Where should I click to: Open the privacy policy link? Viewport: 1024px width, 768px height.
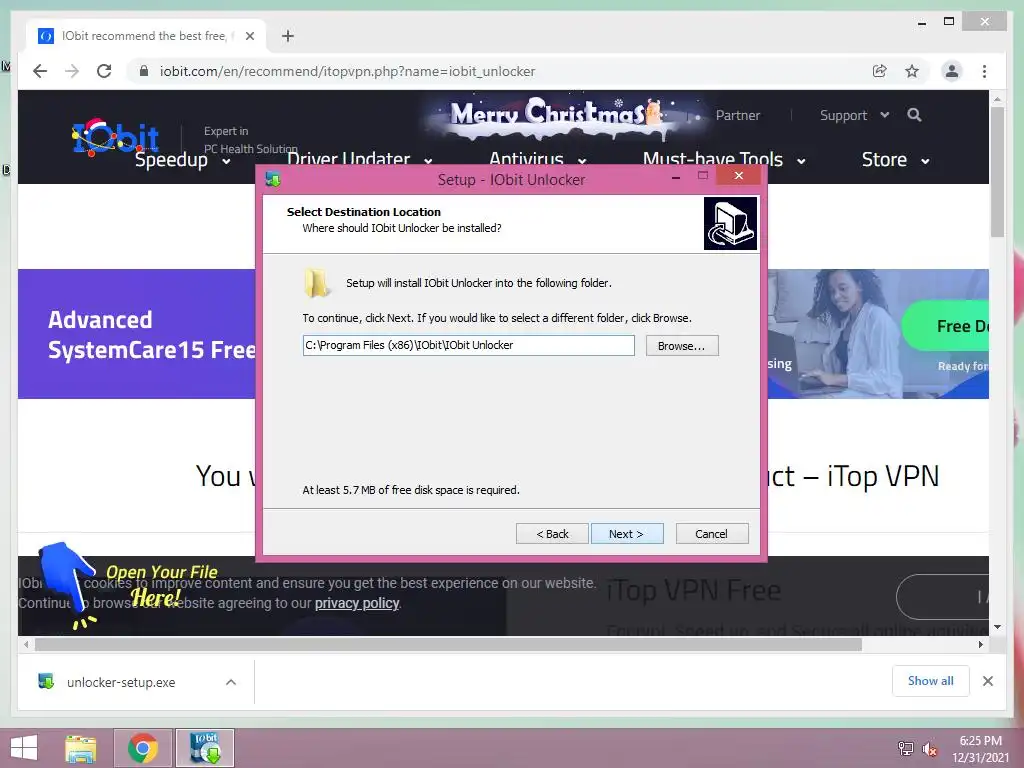tap(357, 603)
